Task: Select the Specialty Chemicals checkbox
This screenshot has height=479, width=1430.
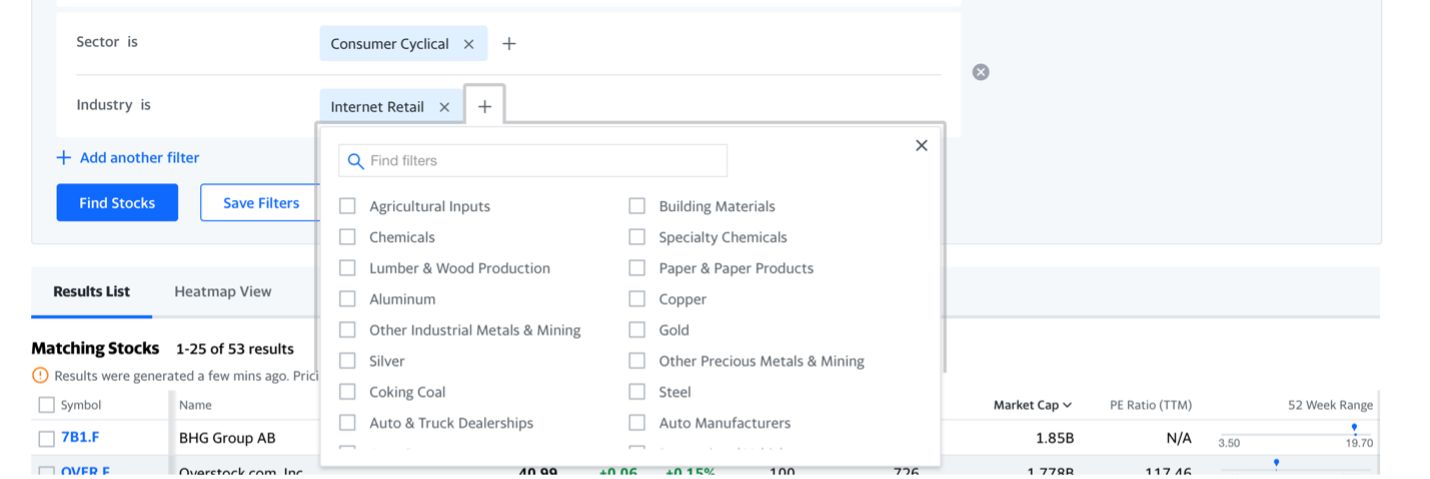Action: [637, 237]
